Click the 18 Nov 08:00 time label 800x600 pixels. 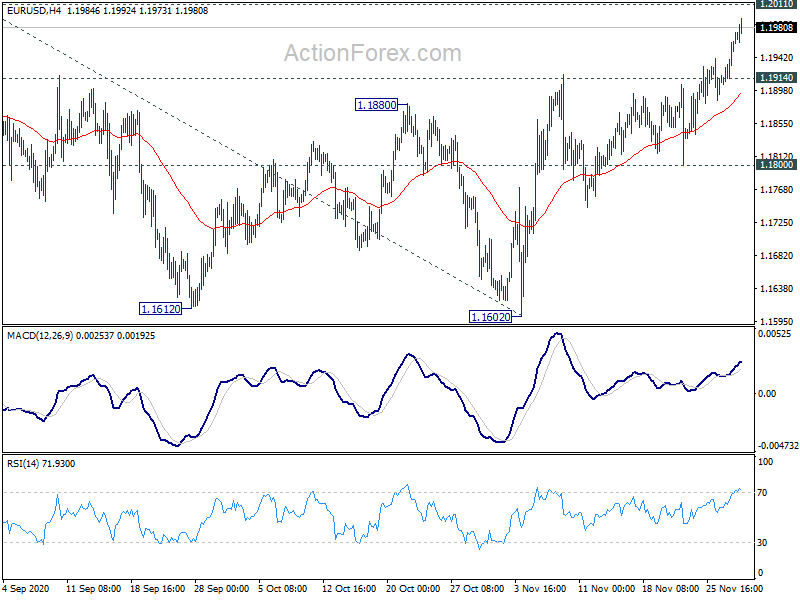pyautogui.click(x=670, y=588)
